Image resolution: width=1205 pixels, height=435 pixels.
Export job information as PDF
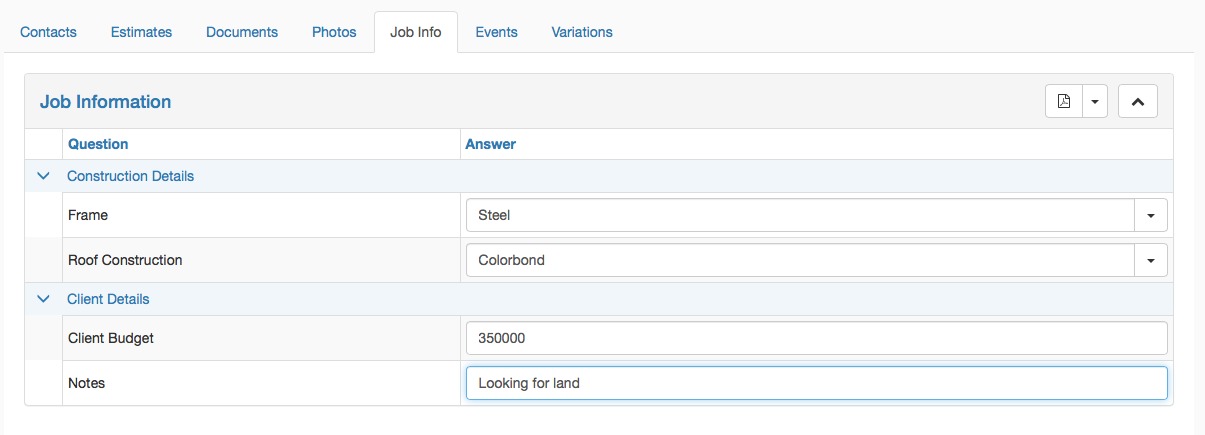(1064, 101)
